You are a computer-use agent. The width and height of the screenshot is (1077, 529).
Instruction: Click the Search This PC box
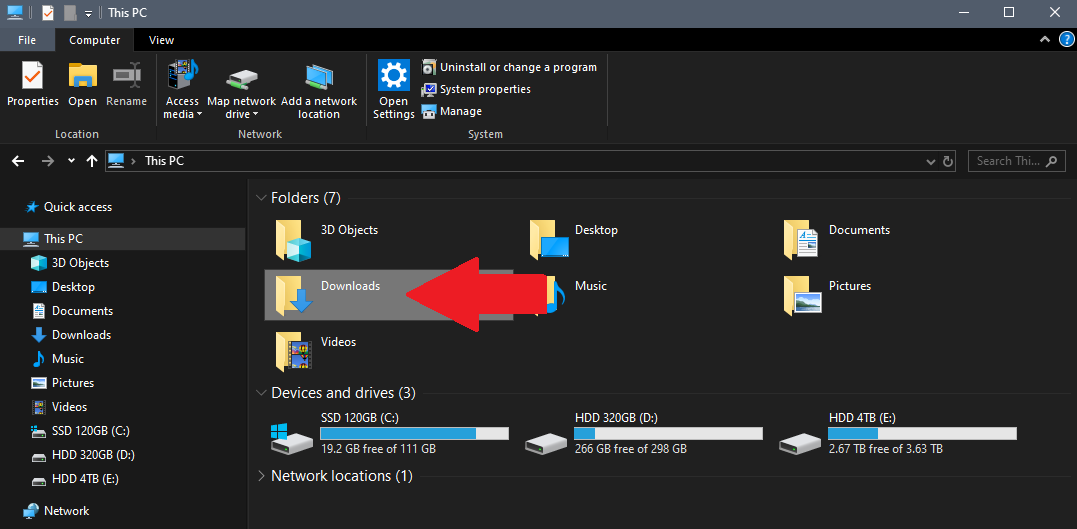click(x=1017, y=161)
